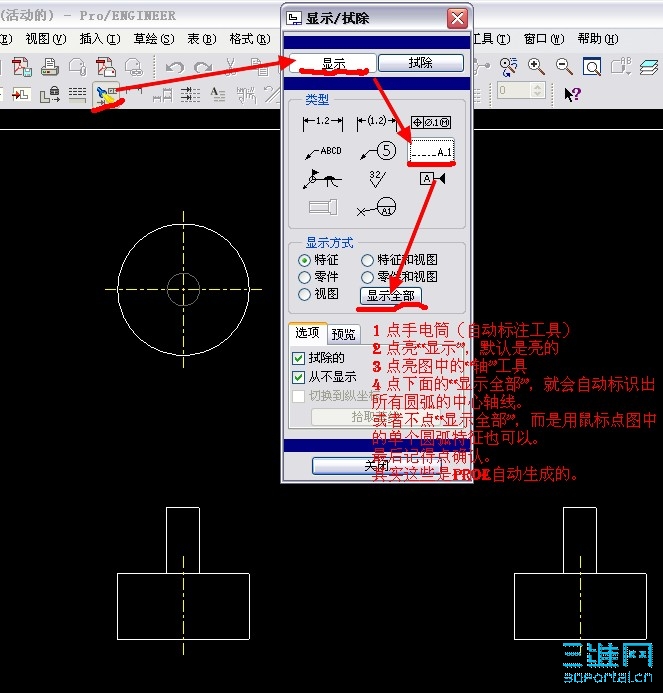Click the toolbar number field showing 0

(x=515, y=91)
